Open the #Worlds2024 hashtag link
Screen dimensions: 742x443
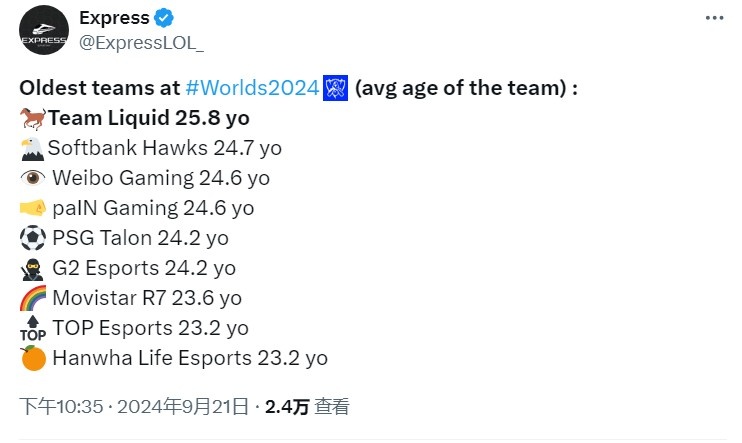click(x=252, y=88)
